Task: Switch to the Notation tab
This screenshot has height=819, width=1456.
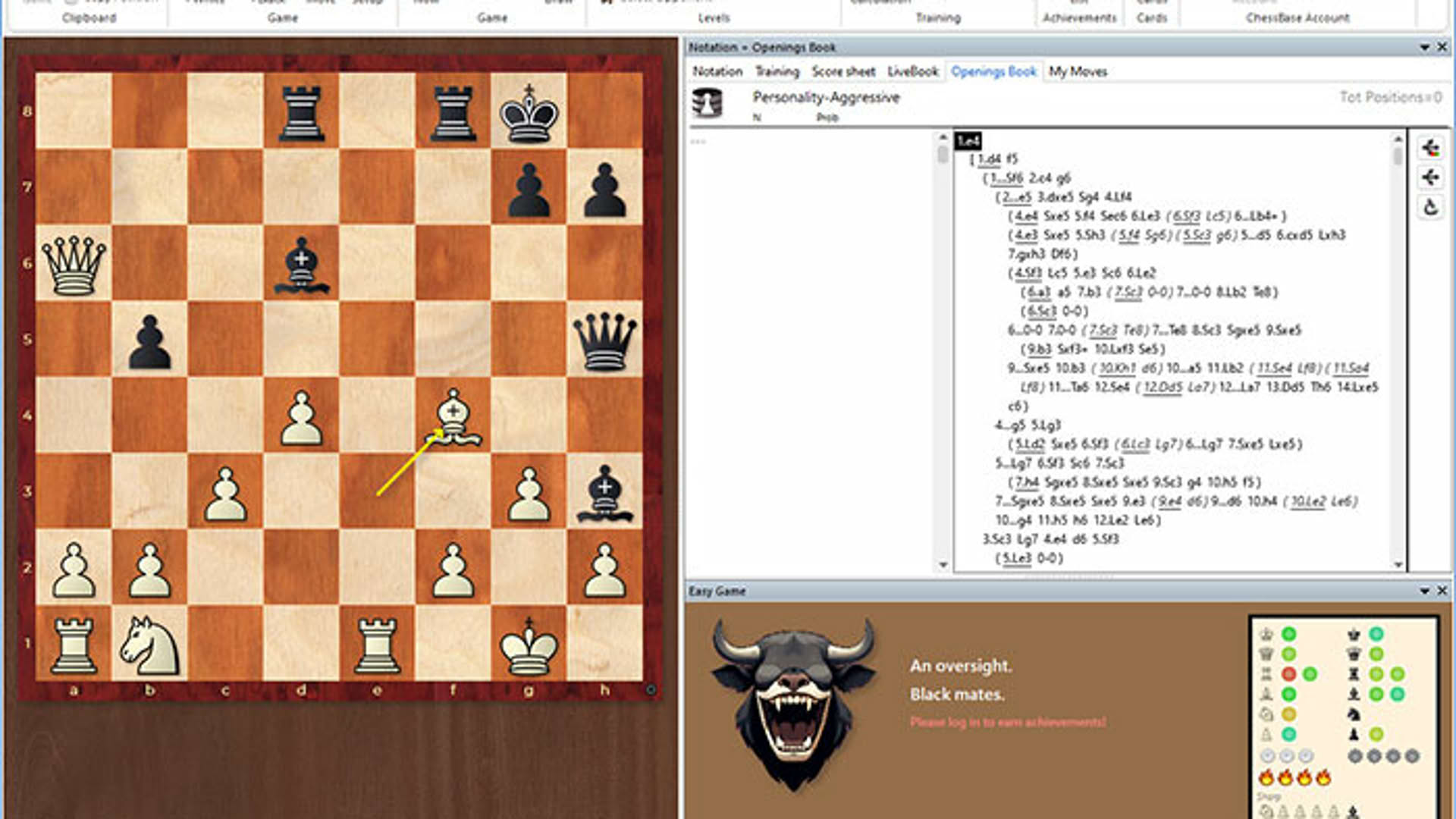Action: click(x=717, y=71)
